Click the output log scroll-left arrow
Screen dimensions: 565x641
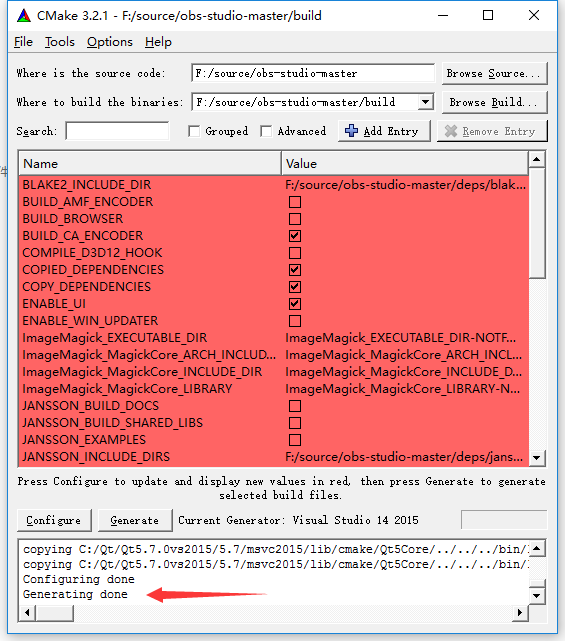click(x=27, y=612)
